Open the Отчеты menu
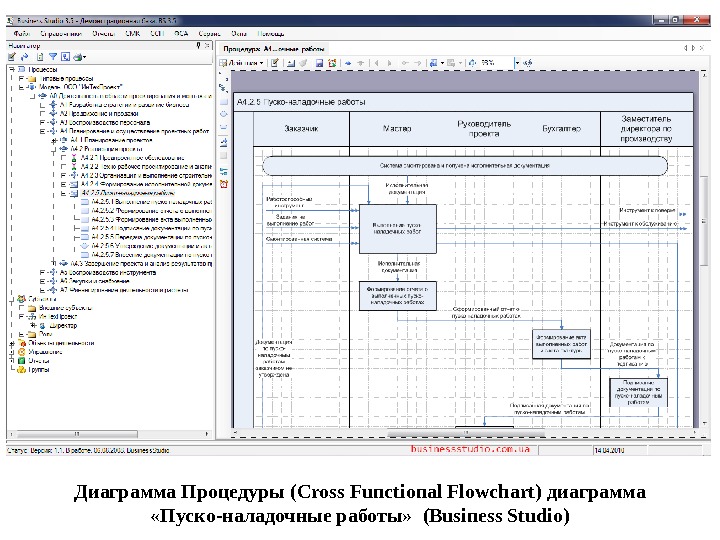The width and height of the screenshot is (720, 540). [x=103, y=34]
